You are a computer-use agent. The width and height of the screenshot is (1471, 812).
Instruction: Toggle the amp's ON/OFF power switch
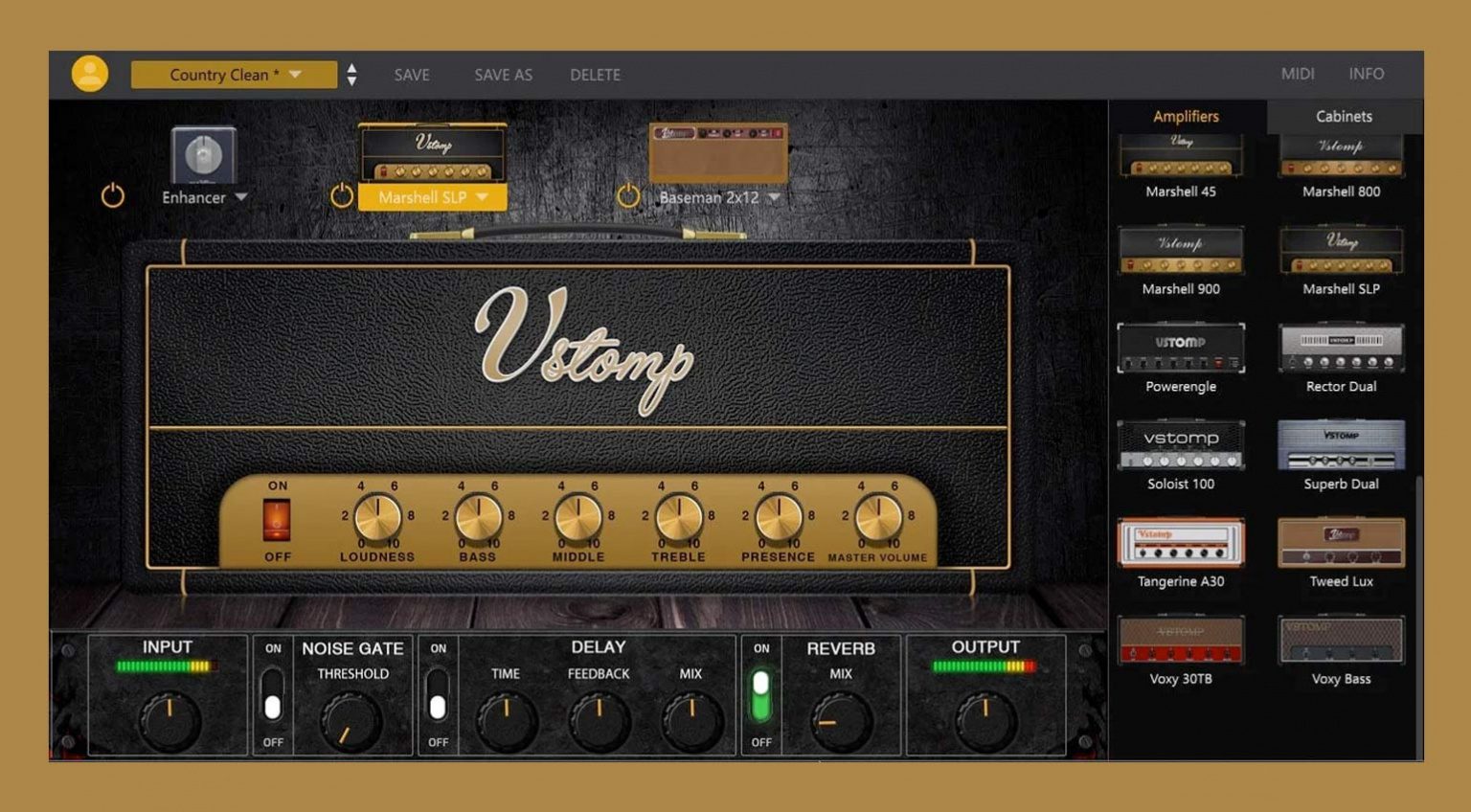coord(277,520)
